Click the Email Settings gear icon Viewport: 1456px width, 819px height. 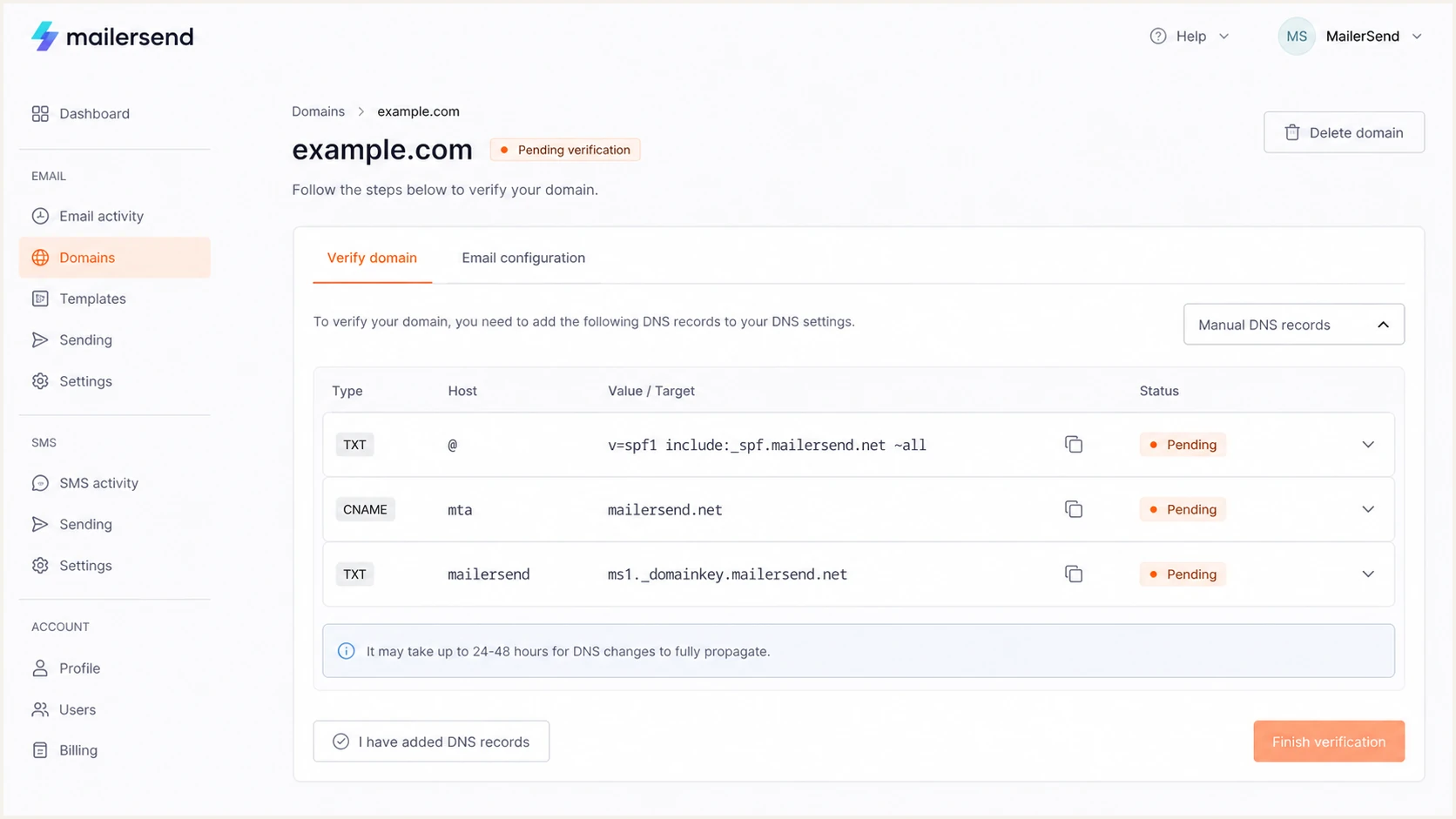pyautogui.click(x=40, y=381)
